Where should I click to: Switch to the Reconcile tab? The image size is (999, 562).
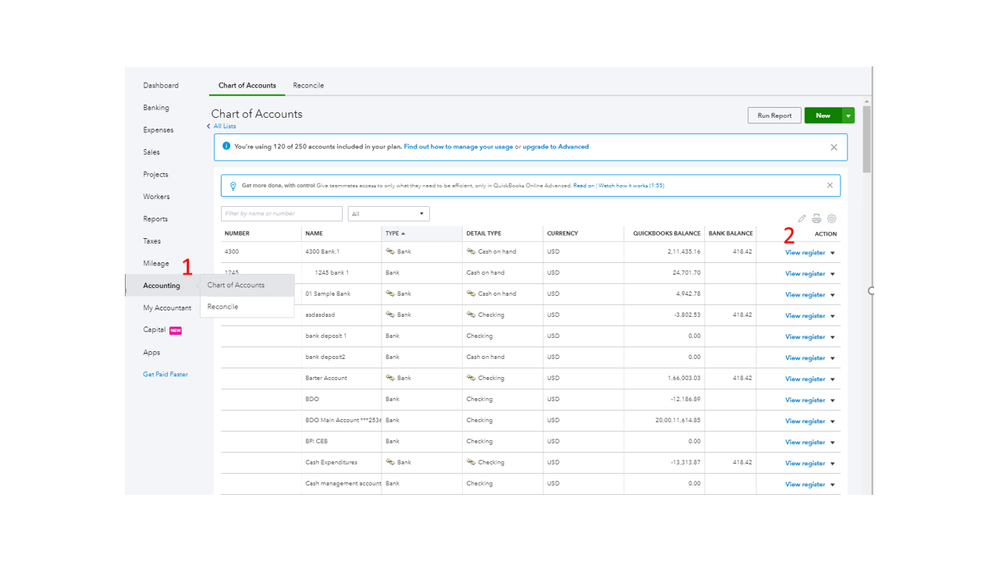(308, 85)
